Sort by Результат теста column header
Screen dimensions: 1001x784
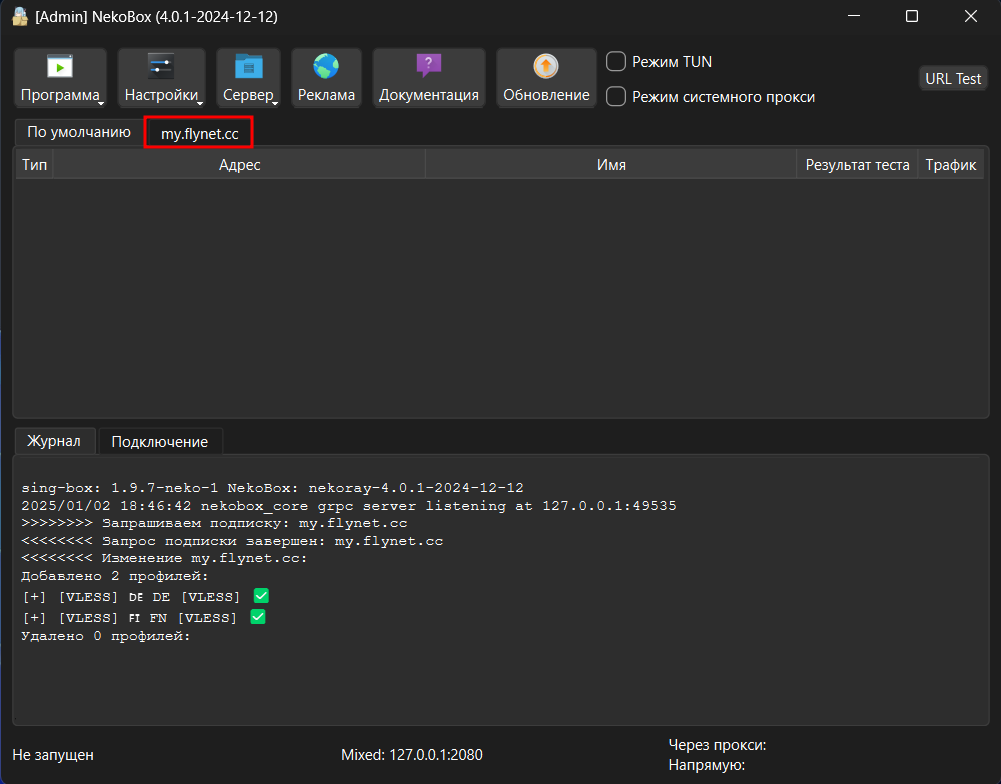[857, 165]
